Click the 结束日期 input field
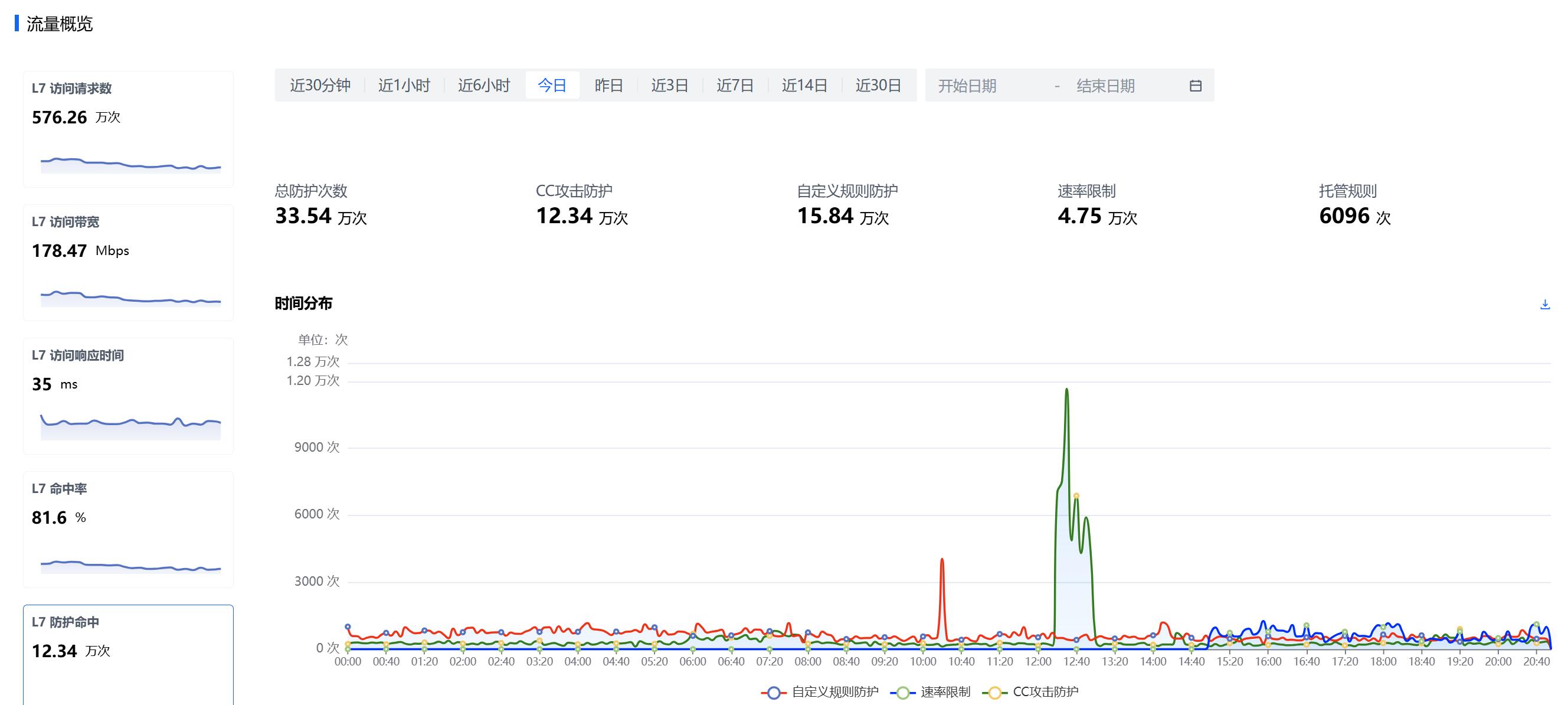The width and height of the screenshot is (1568, 705). [x=1125, y=86]
